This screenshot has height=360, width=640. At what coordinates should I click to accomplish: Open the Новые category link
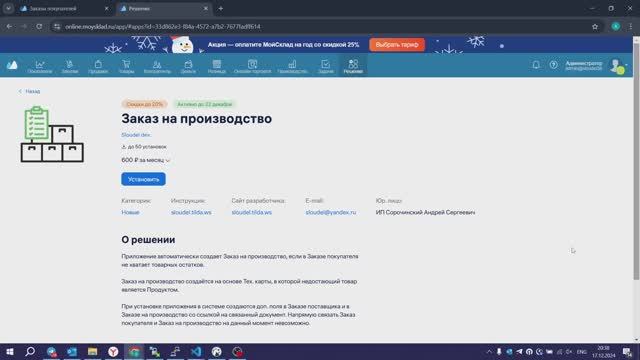[x=130, y=212]
